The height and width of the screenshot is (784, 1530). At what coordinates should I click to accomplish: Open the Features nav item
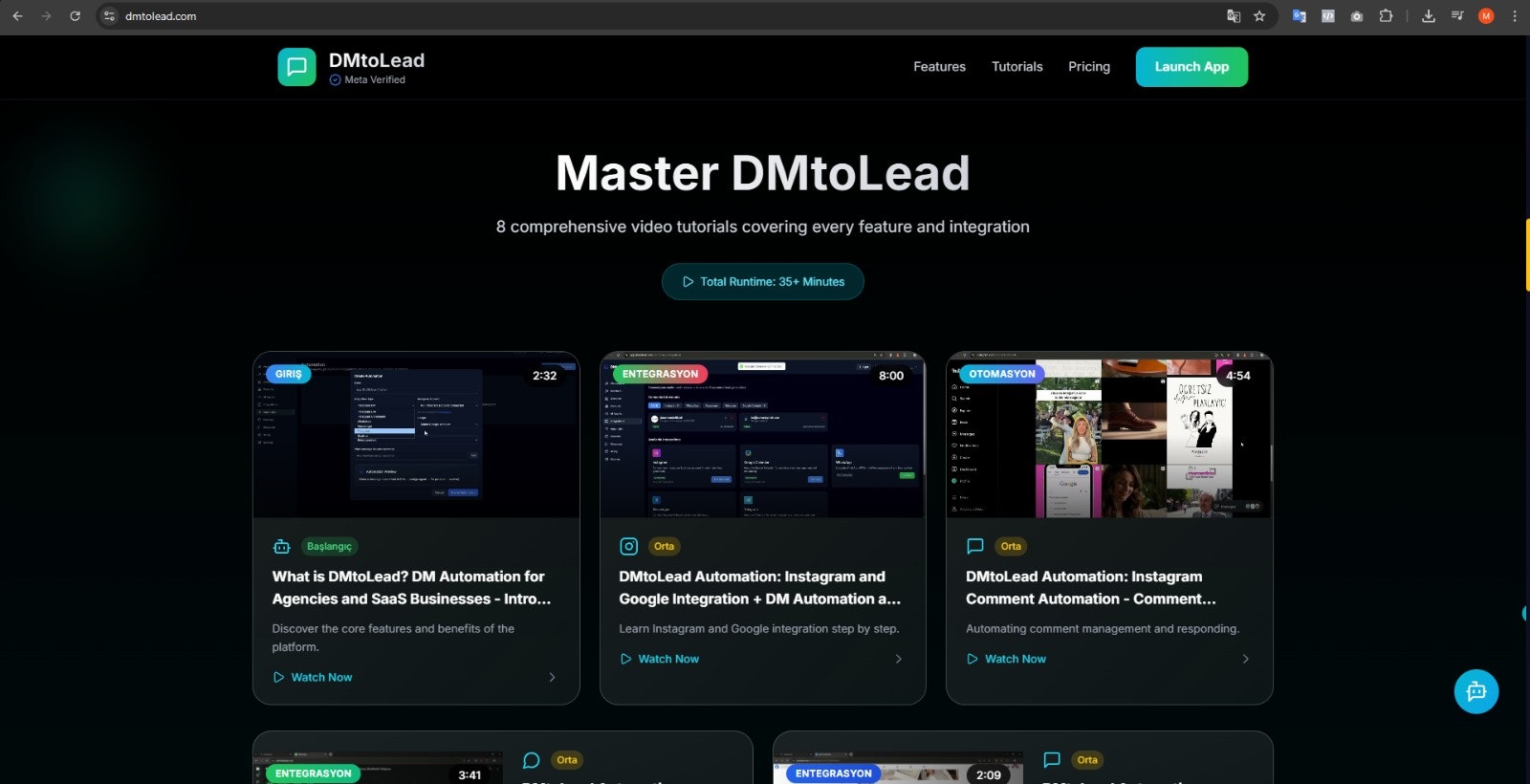click(939, 67)
